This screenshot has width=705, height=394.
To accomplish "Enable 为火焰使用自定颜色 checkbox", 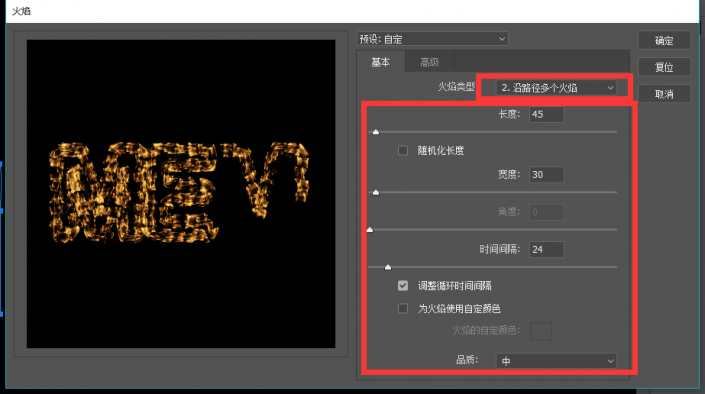I will pos(403,309).
